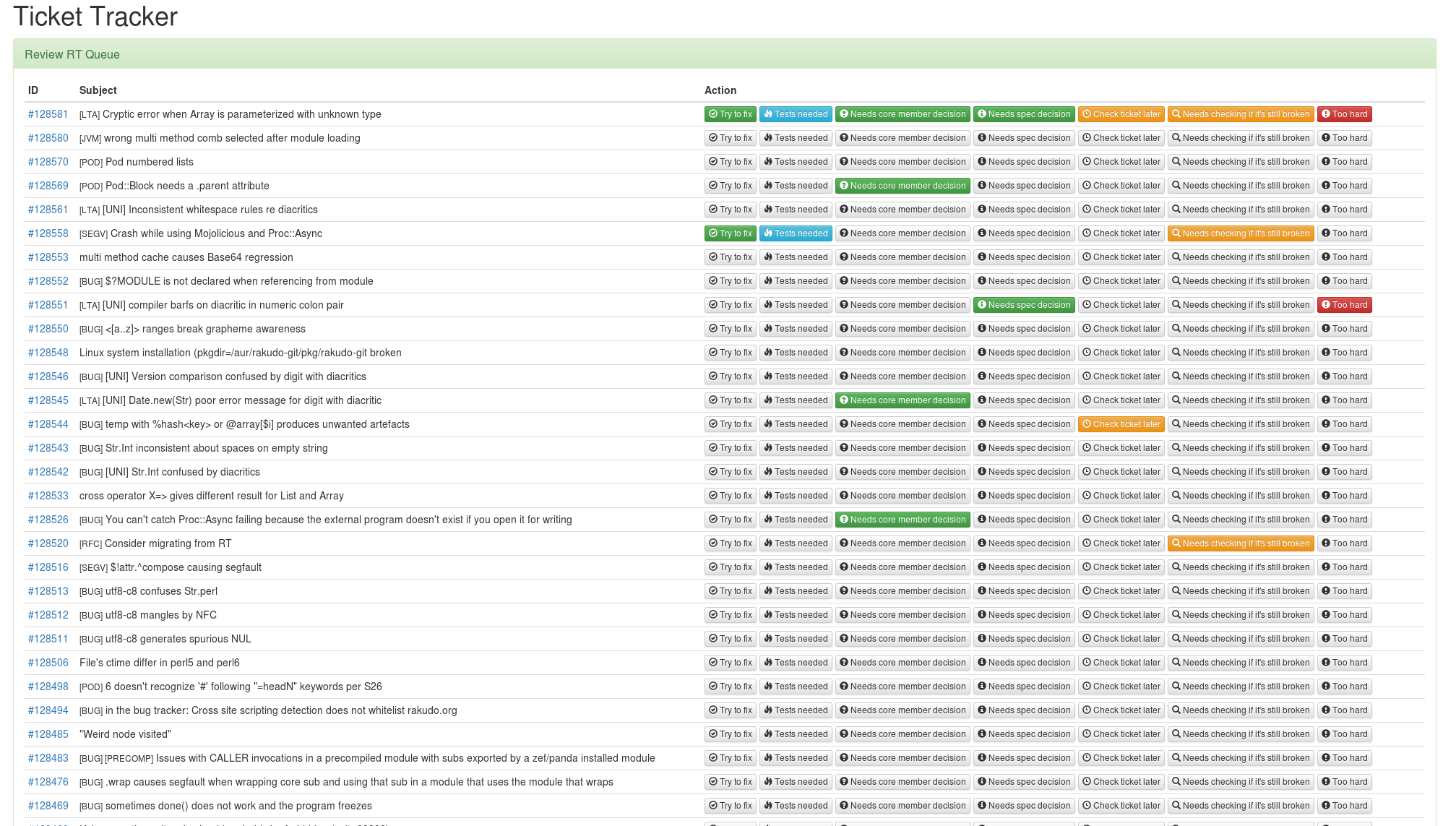Click question icon in 'Needs core member decision' for #128569

(x=843, y=186)
